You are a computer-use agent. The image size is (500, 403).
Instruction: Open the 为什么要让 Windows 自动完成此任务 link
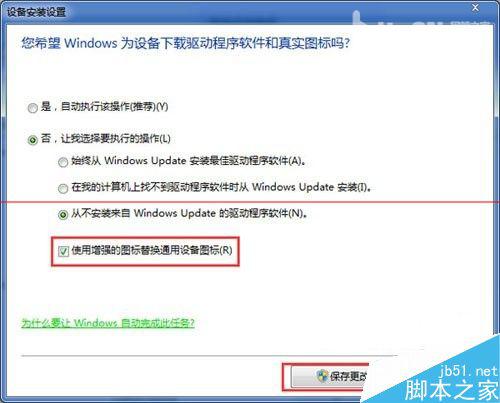108,323
